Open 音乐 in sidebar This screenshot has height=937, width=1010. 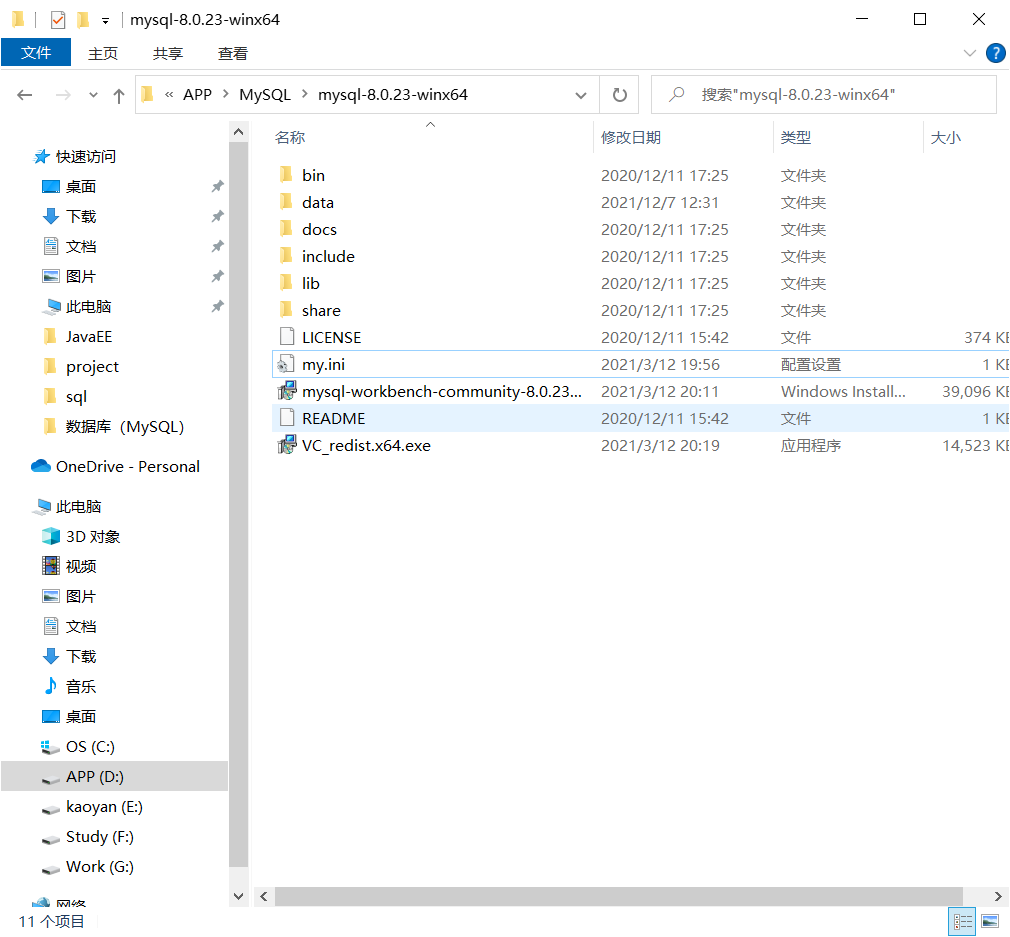81,687
